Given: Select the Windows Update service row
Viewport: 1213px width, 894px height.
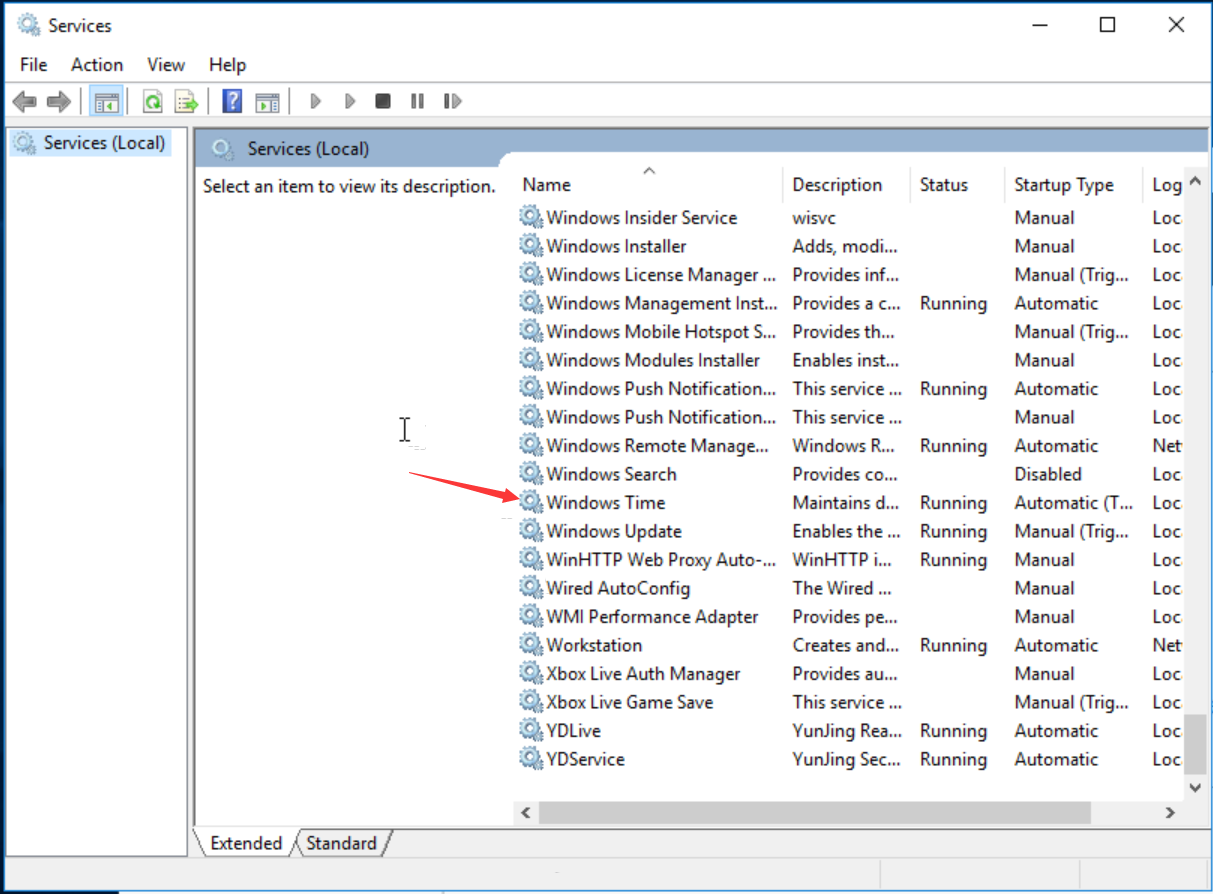Looking at the screenshot, I should coord(613,531).
